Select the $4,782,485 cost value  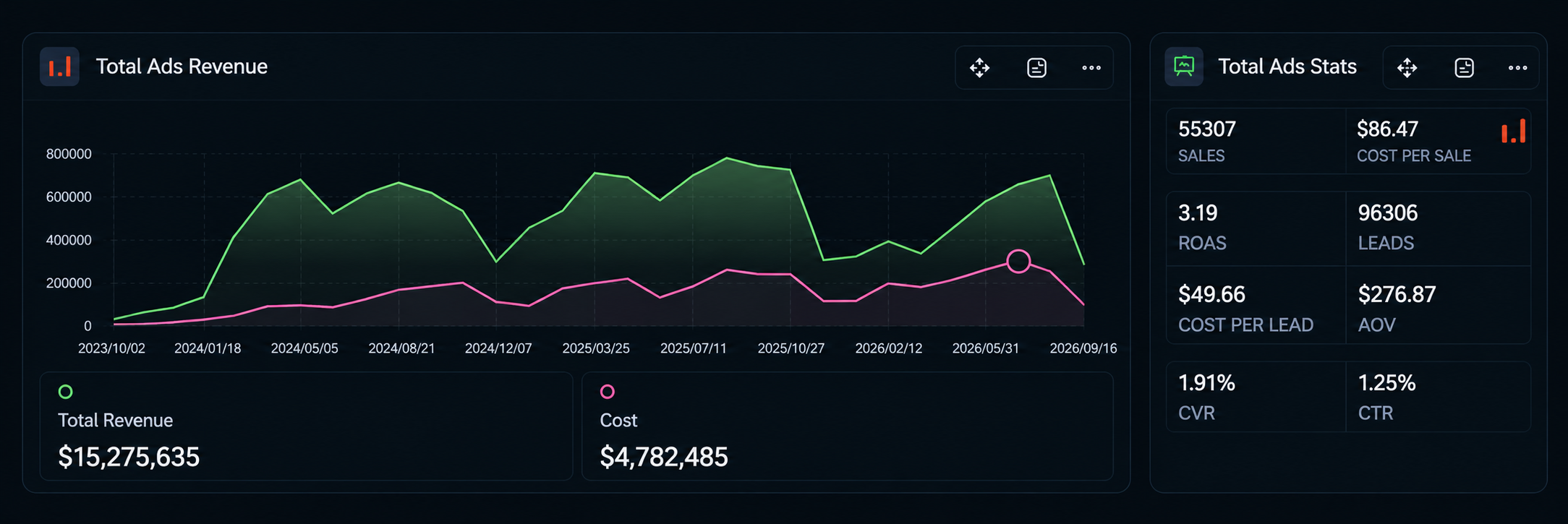(x=664, y=457)
